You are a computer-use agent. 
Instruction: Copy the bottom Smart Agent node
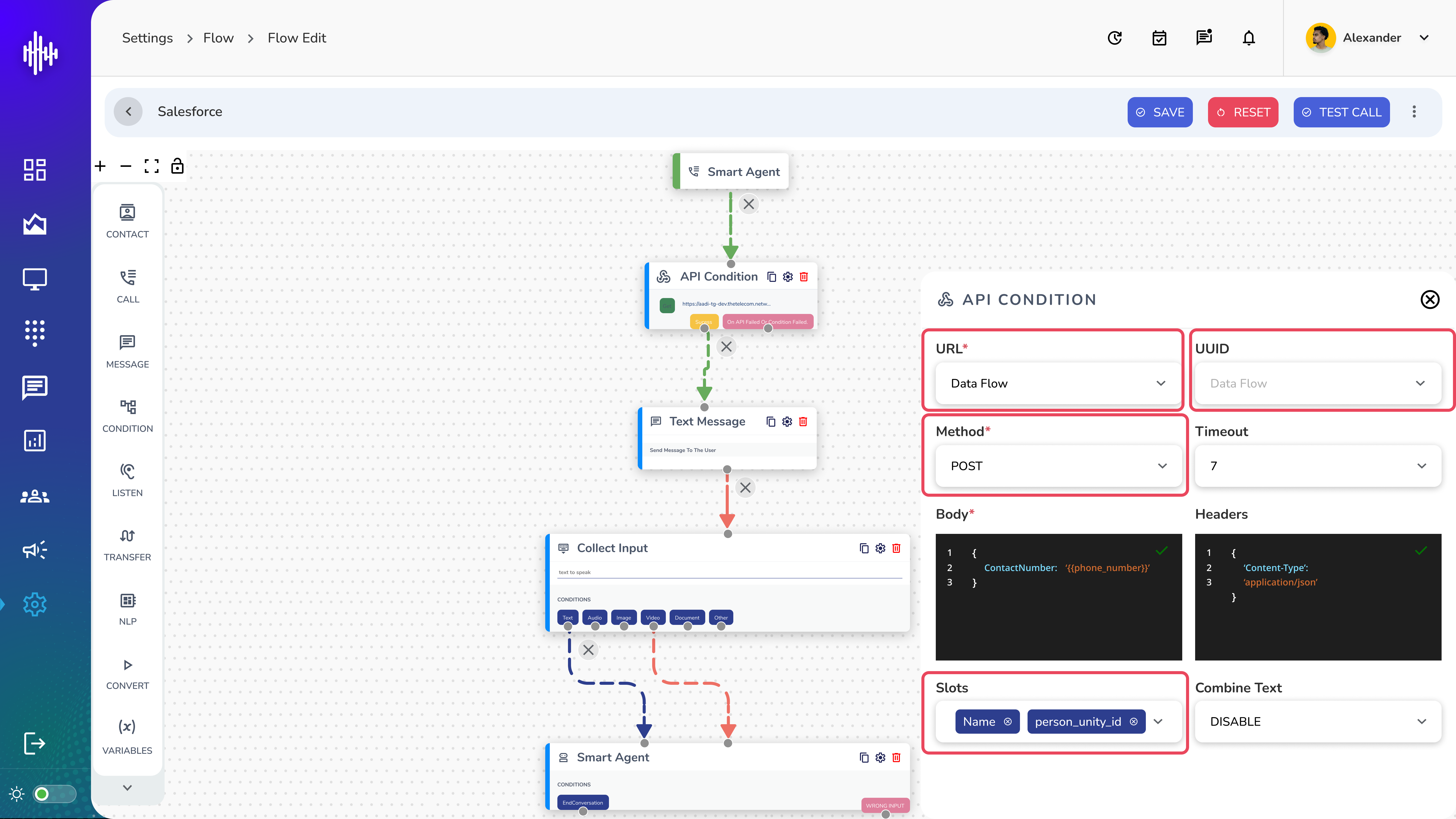tap(864, 757)
